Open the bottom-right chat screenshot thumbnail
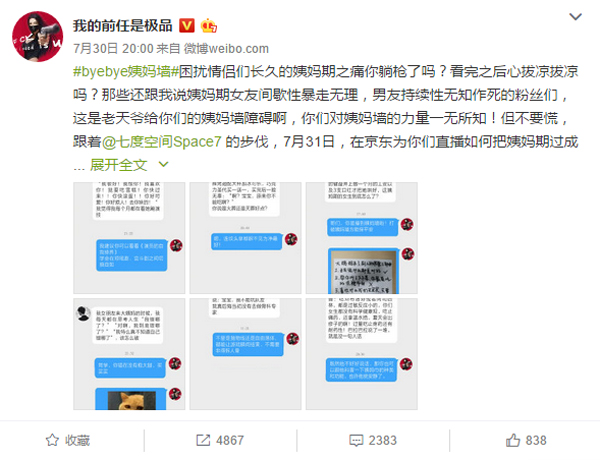This screenshot has width=600, height=460. click(362, 354)
